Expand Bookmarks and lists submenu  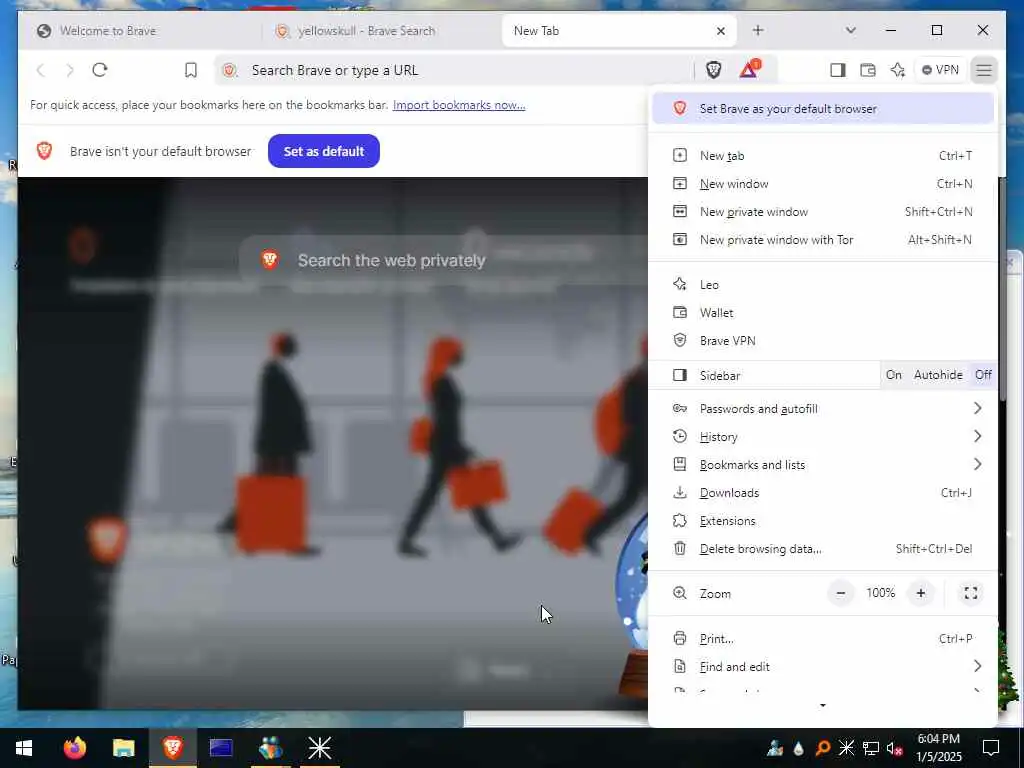pyautogui.click(x=823, y=465)
